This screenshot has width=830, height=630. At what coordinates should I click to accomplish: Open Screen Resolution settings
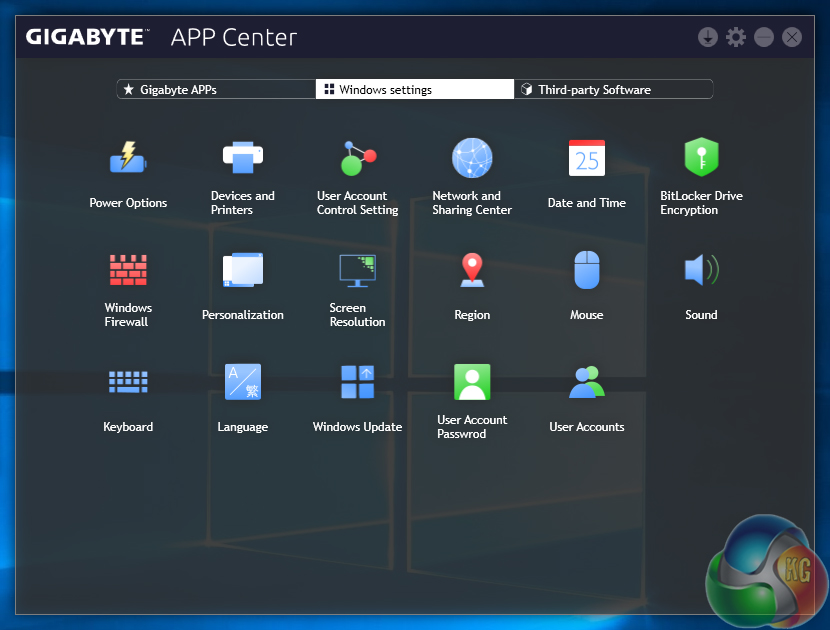[x=358, y=270]
